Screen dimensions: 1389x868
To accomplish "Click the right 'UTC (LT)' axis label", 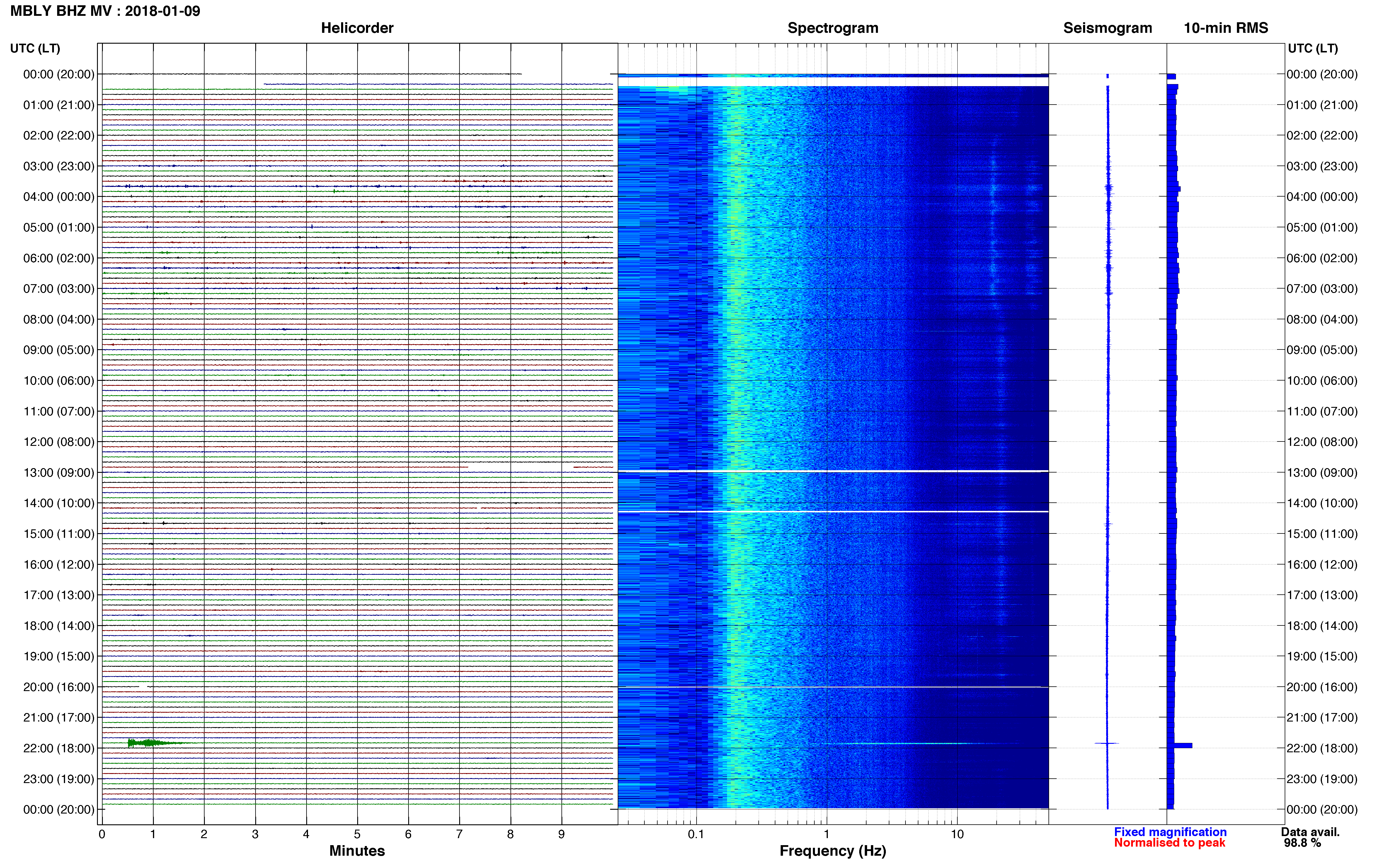I will (x=1313, y=48).
